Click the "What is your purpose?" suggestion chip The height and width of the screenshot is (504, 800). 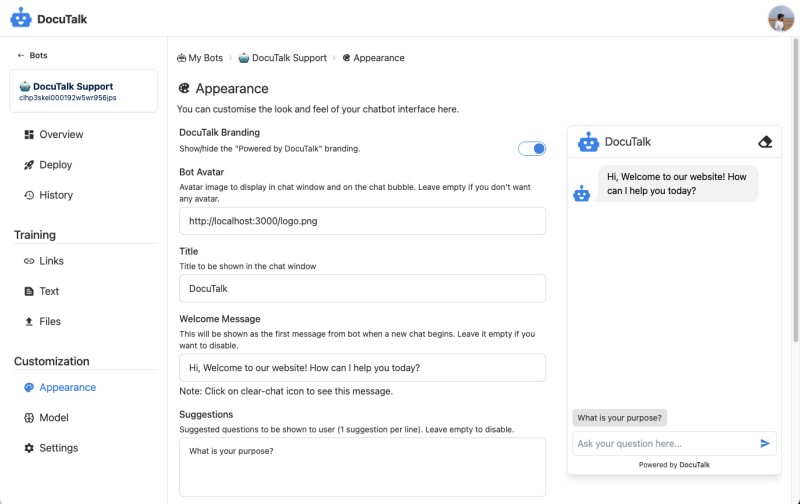(x=619, y=418)
